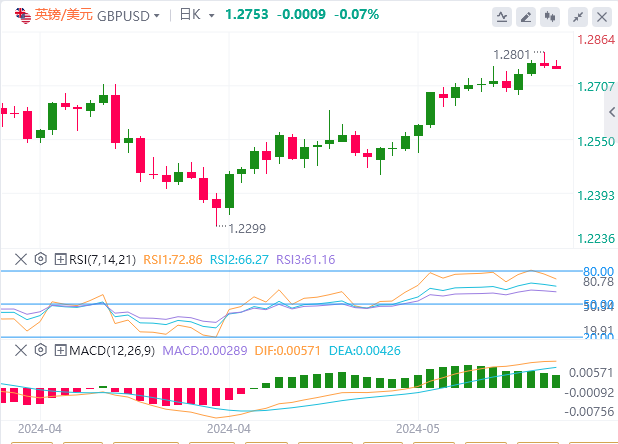Screen dimensions: 618x444
Task: Click the current price 1.2753
Action: pos(247,15)
